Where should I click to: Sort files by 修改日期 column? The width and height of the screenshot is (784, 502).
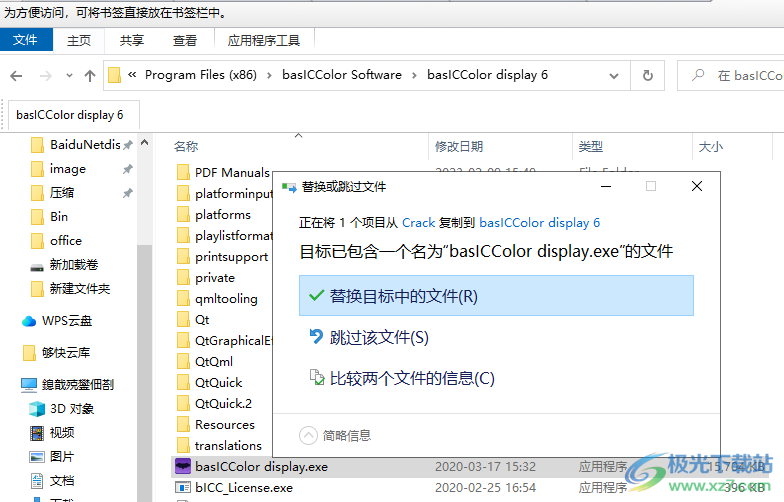[459, 146]
